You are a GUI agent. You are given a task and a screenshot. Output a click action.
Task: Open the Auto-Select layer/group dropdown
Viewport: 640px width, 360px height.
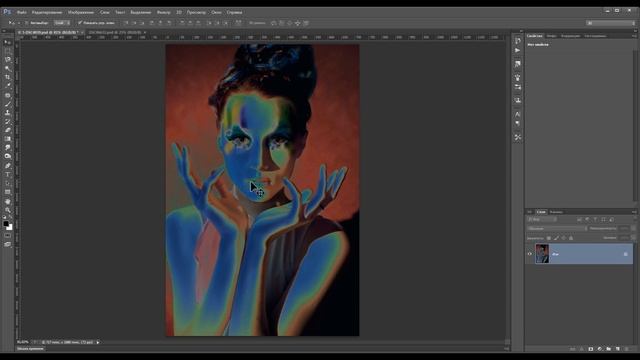click(x=62, y=23)
